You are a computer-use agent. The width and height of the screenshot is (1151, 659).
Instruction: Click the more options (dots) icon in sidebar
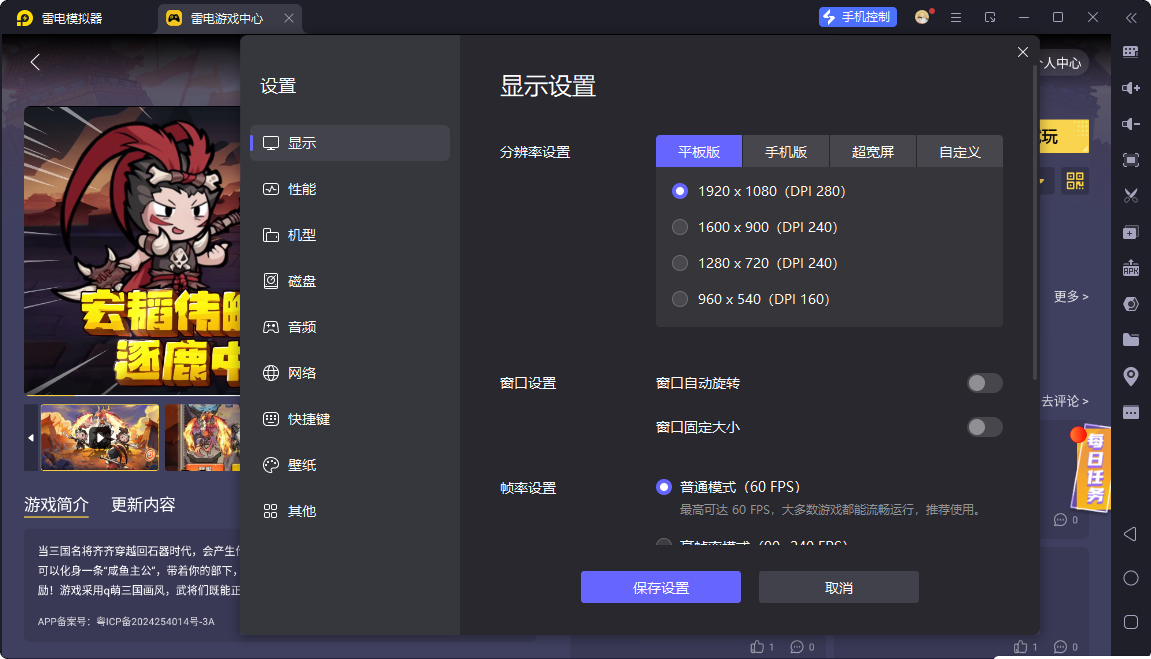pyautogui.click(x=1131, y=412)
